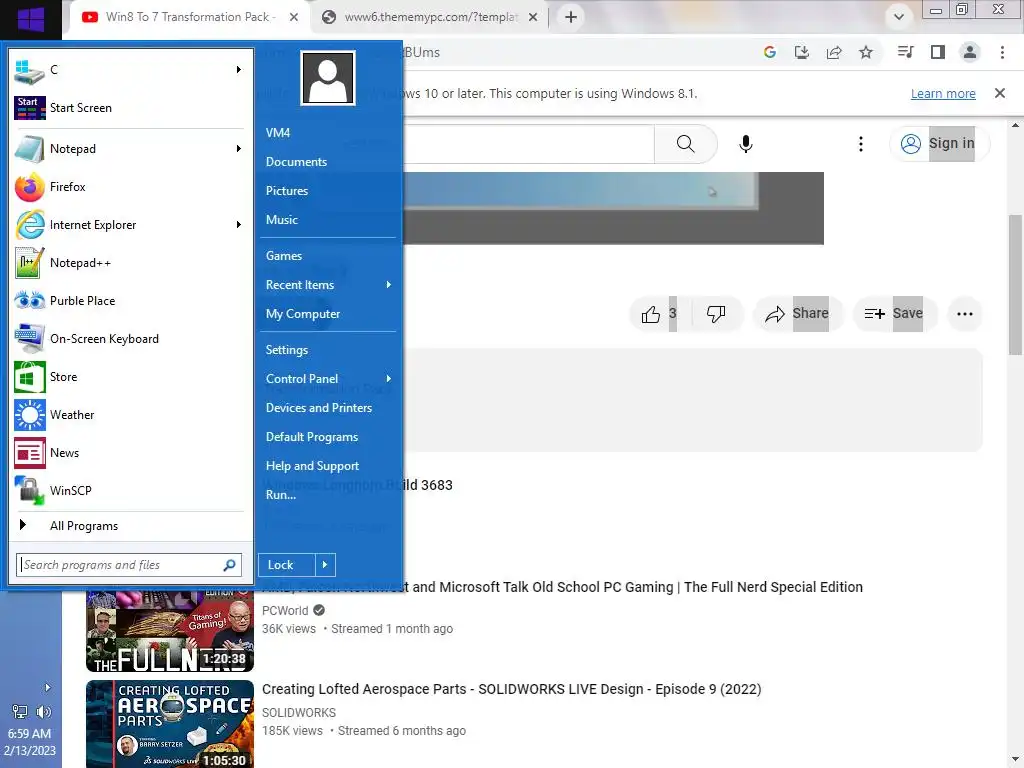Screen dimensions: 1024x768
Task: Click the Share button under video
Action: (x=797, y=314)
